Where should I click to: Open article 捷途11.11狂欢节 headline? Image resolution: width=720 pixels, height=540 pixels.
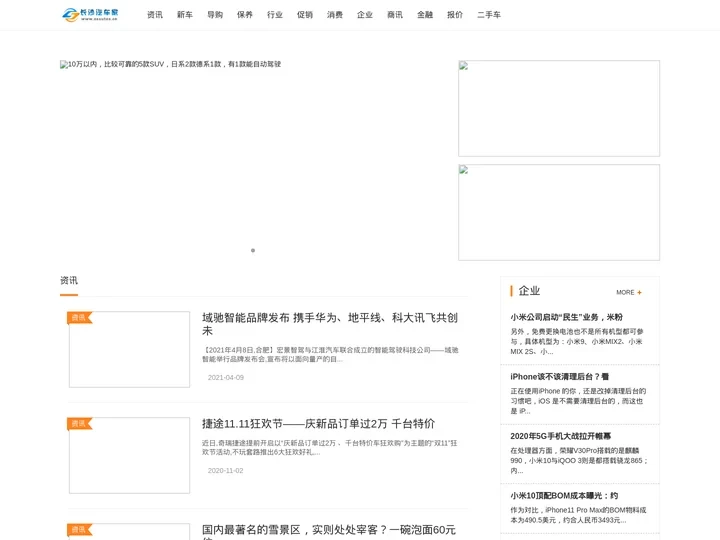coord(318,423)
